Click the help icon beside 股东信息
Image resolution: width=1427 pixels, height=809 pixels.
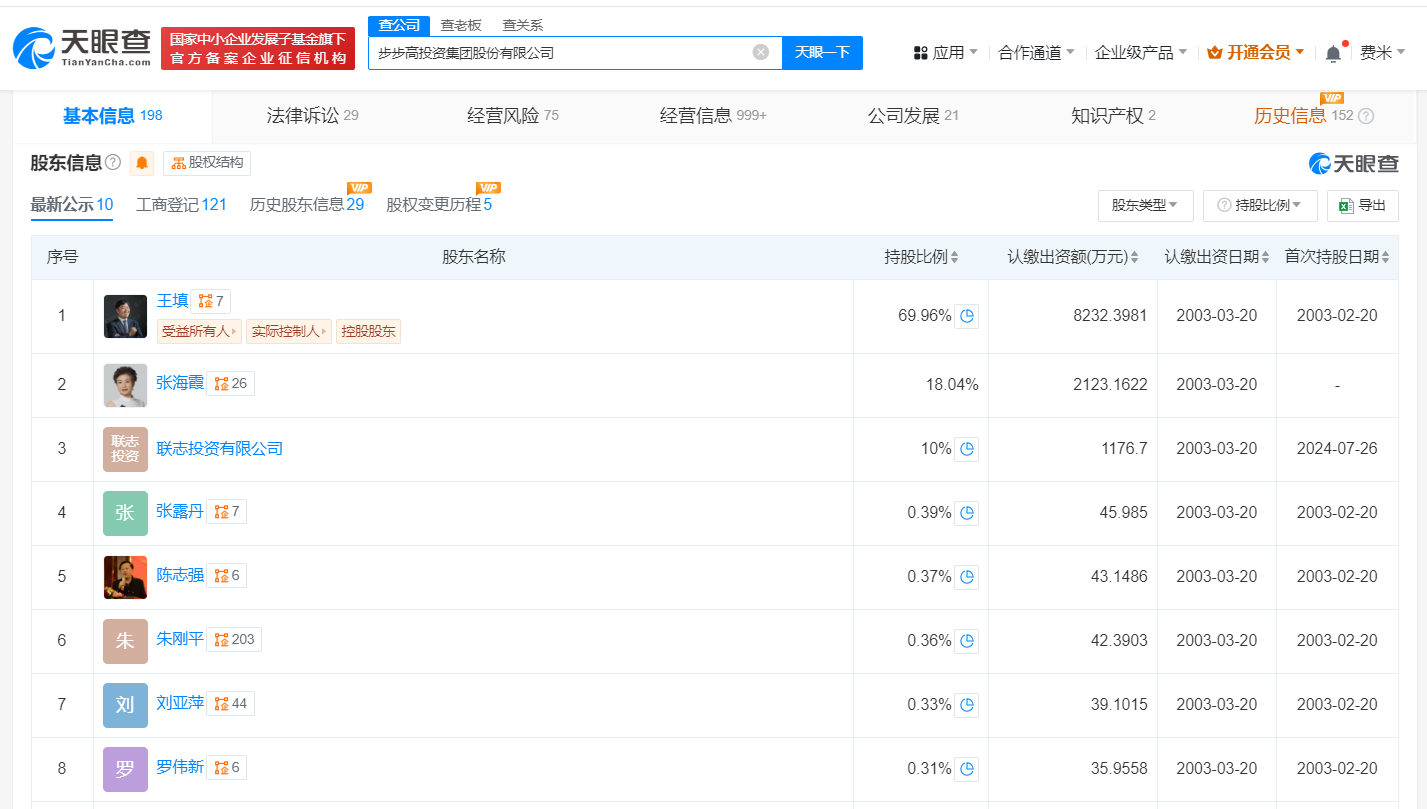113,163
